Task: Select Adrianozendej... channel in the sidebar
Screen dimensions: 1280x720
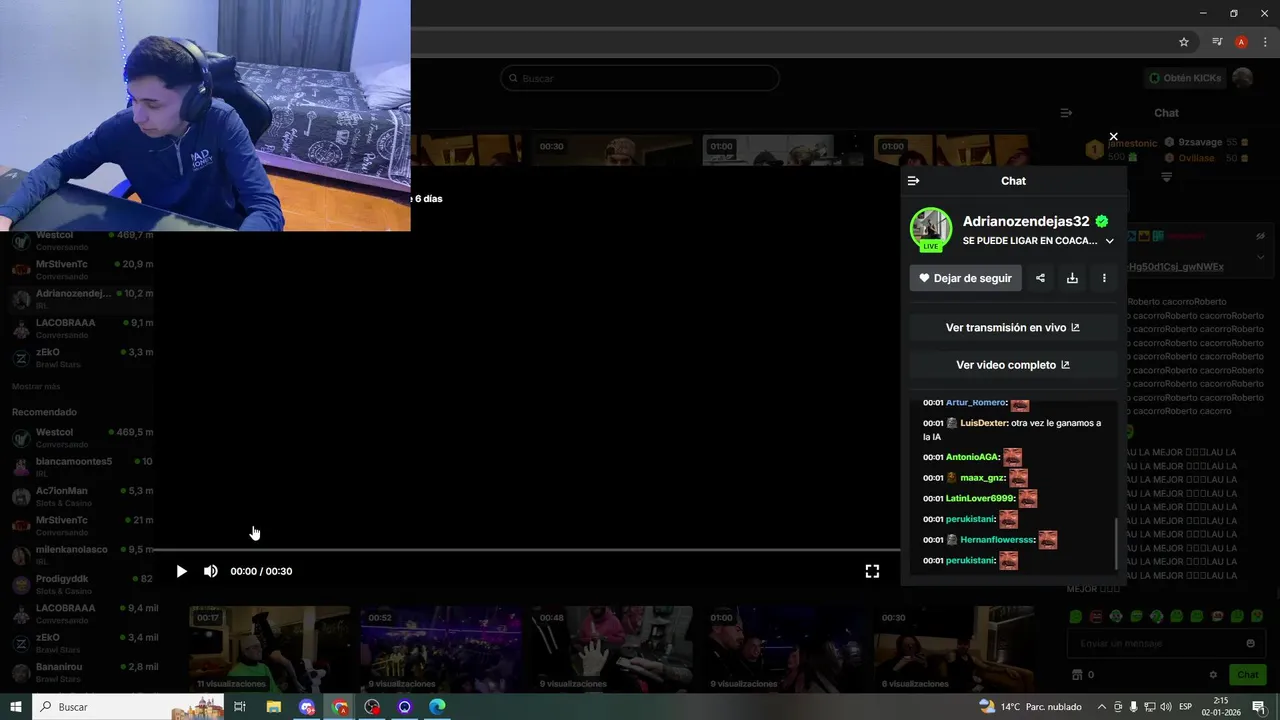Action: click(x=82, y=299)
